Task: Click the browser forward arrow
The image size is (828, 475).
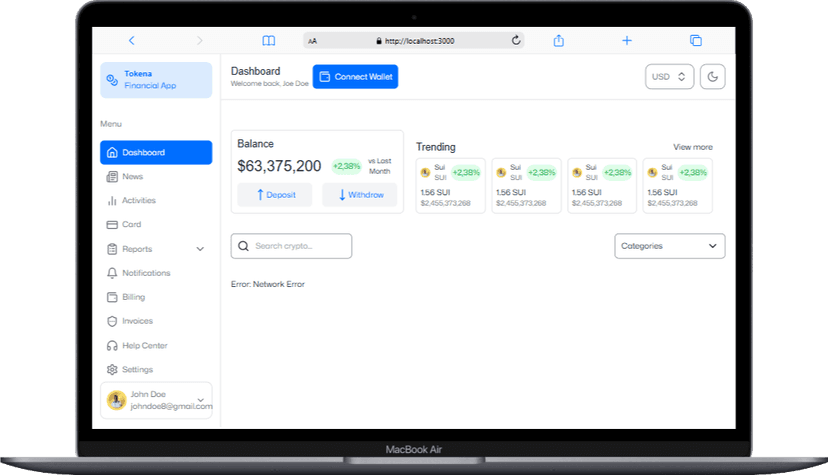Action: tap(199, 41)
